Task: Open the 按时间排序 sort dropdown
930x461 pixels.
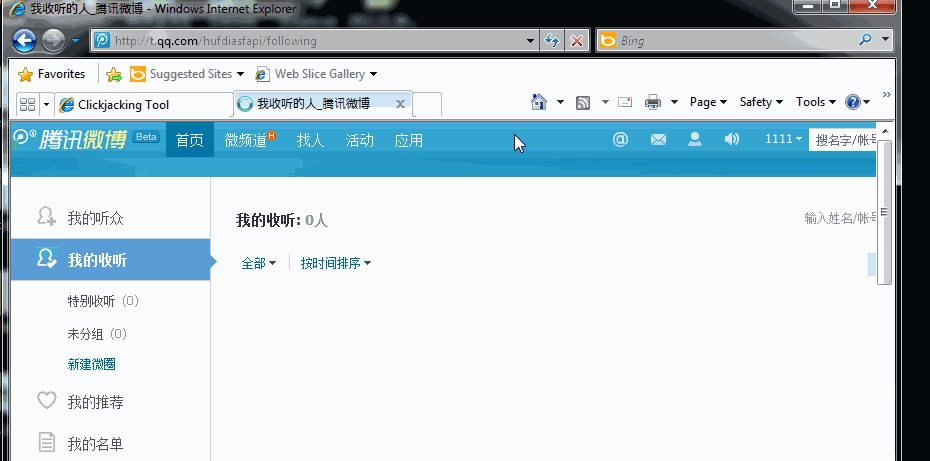Action: 336,263
